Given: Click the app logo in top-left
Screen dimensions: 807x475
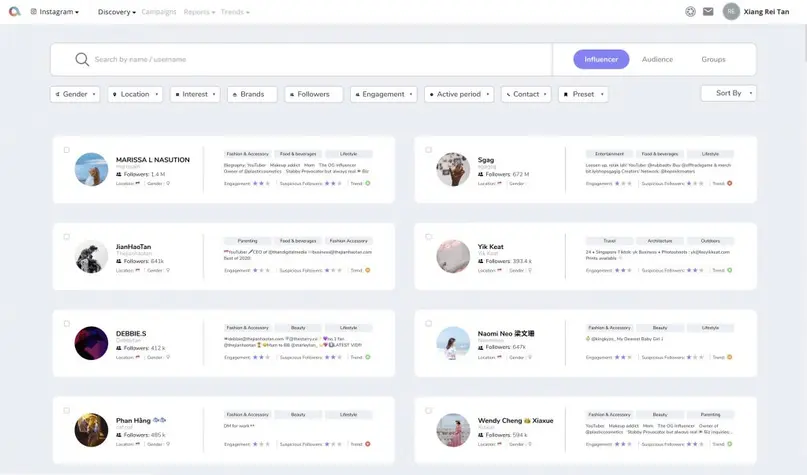Looking at the screenshot, I should [14, 12].
